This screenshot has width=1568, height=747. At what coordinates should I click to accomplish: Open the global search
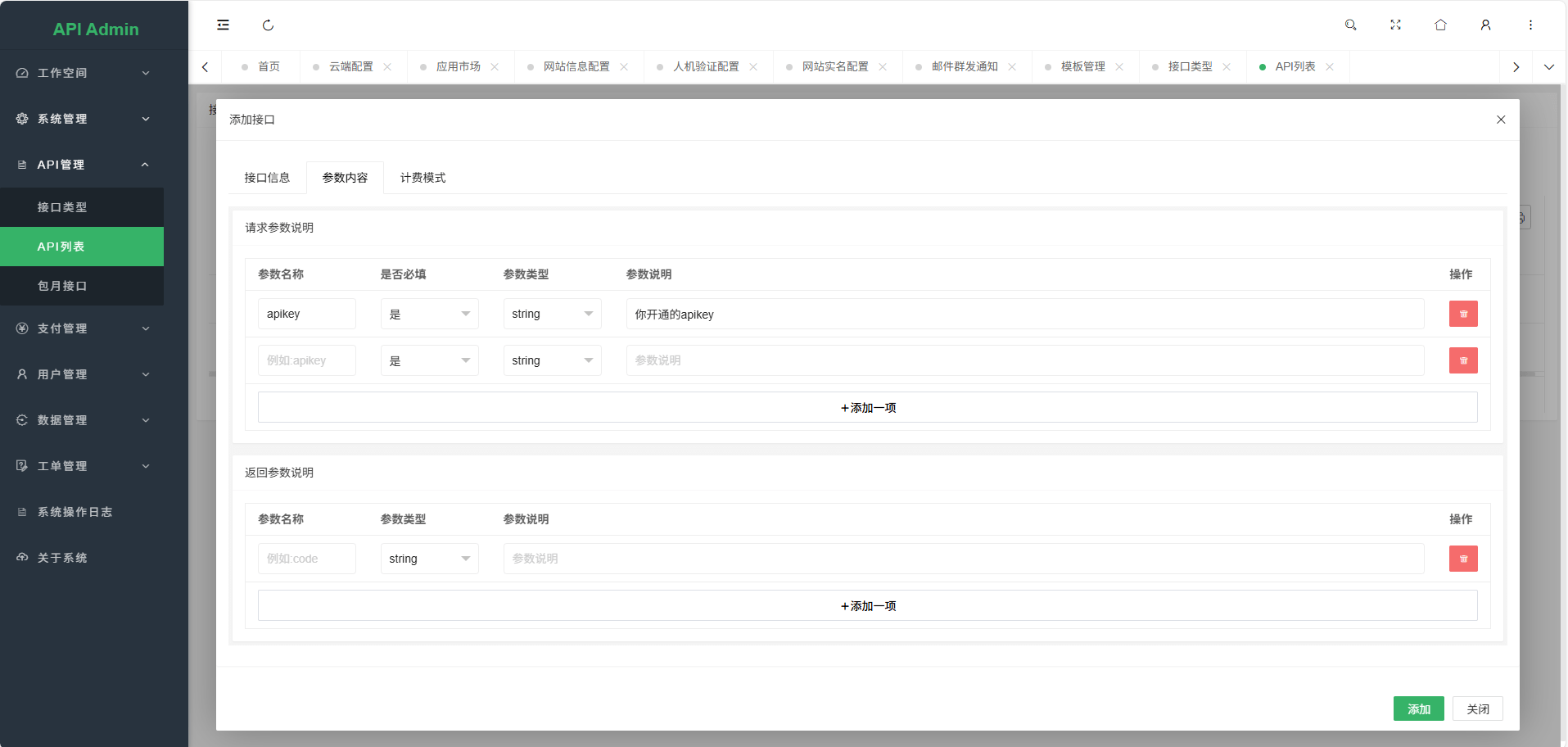tap(1350, 25)
